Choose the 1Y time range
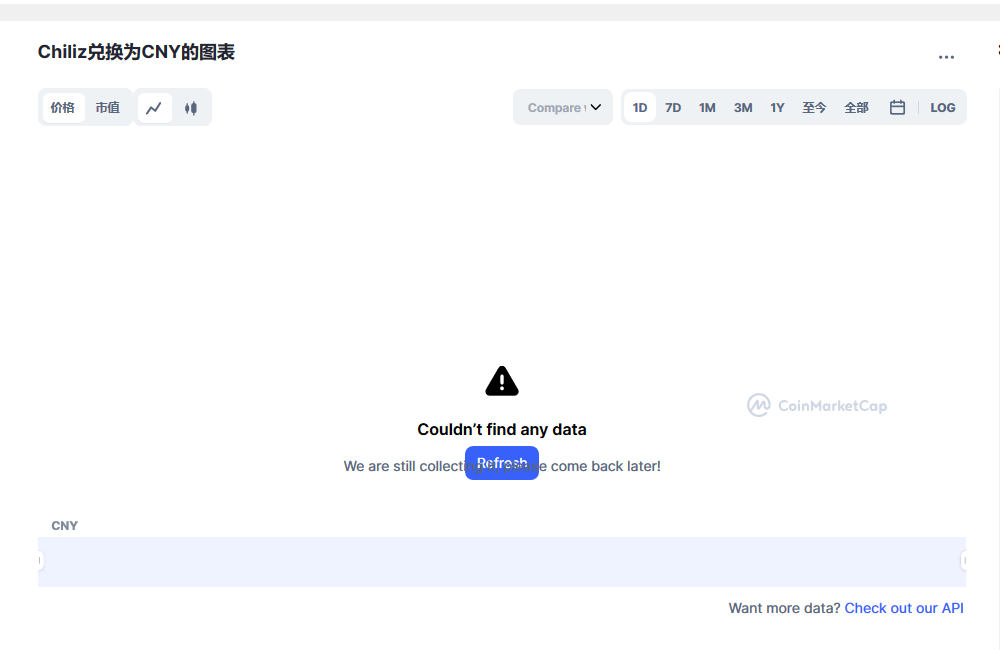The image size is (1000, 650). [x=777, y=107]
